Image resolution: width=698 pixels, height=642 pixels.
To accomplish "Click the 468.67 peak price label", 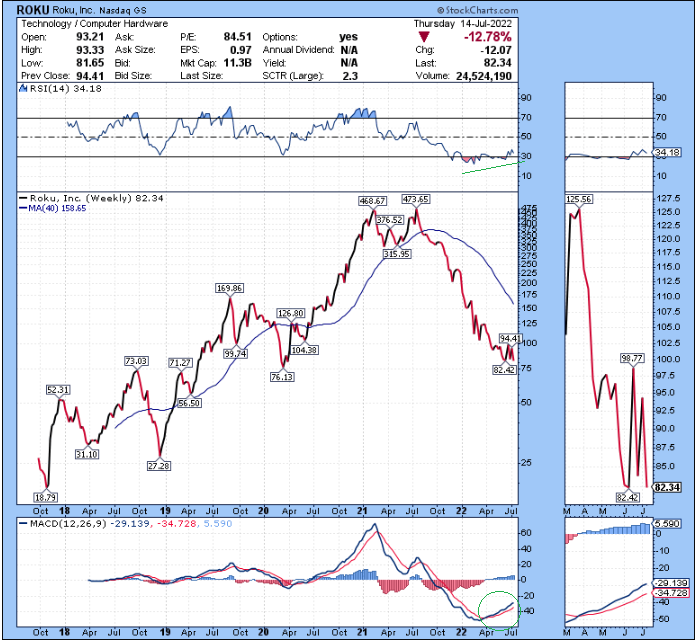I will (373, 201).
